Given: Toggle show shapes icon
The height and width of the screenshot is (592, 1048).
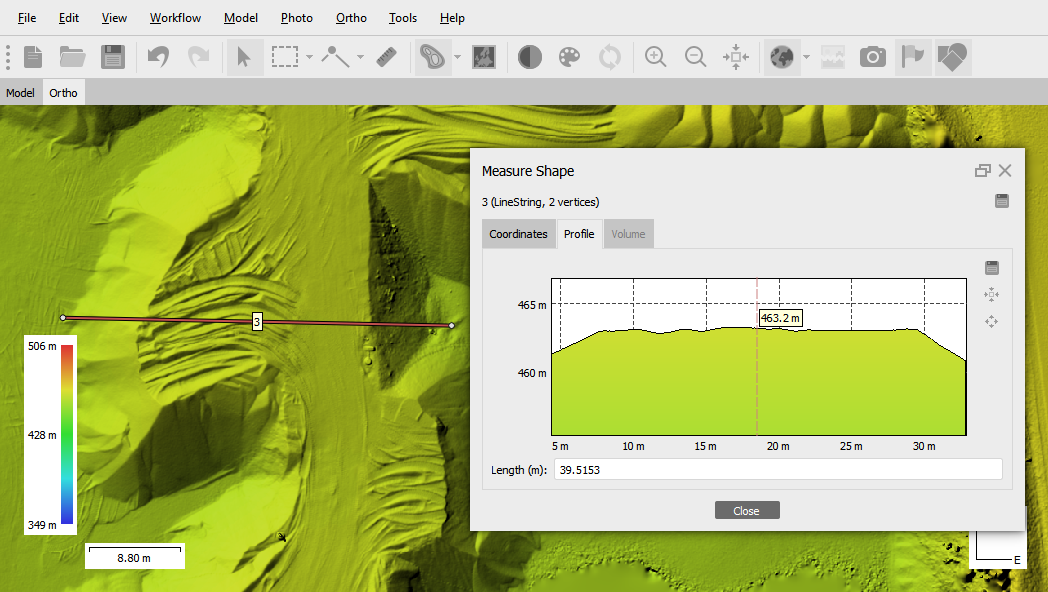Looking at the screenshot, I should 952,57.
